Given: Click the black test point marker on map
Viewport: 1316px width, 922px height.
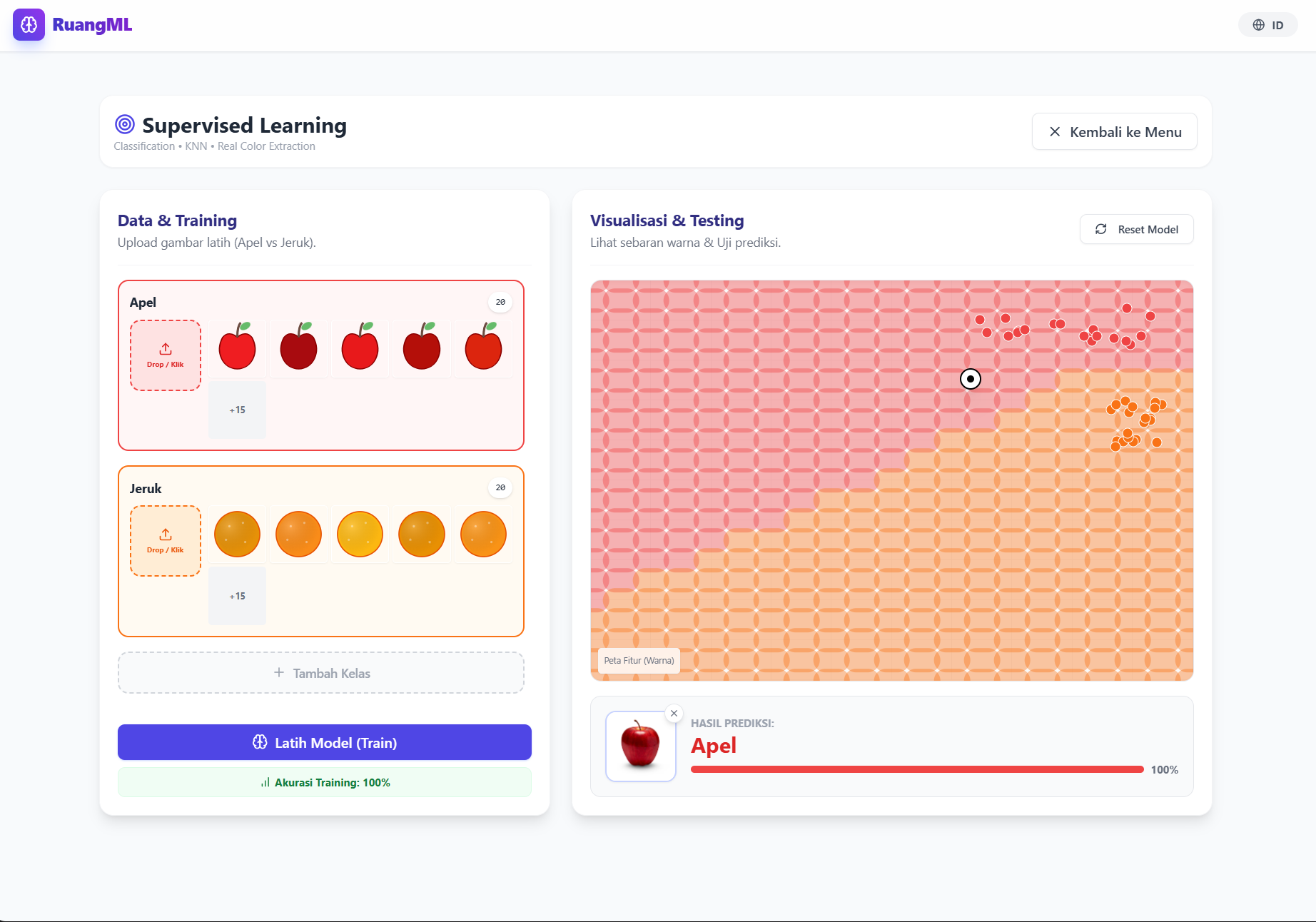Looking at the screenshot, I should 971,379.
